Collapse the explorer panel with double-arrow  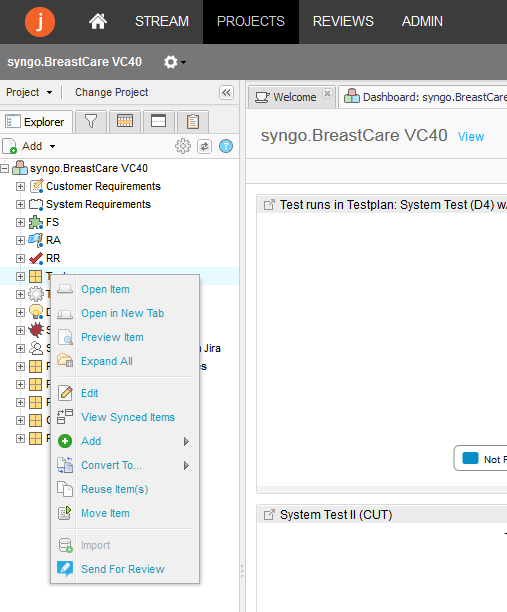click(226, 93)
